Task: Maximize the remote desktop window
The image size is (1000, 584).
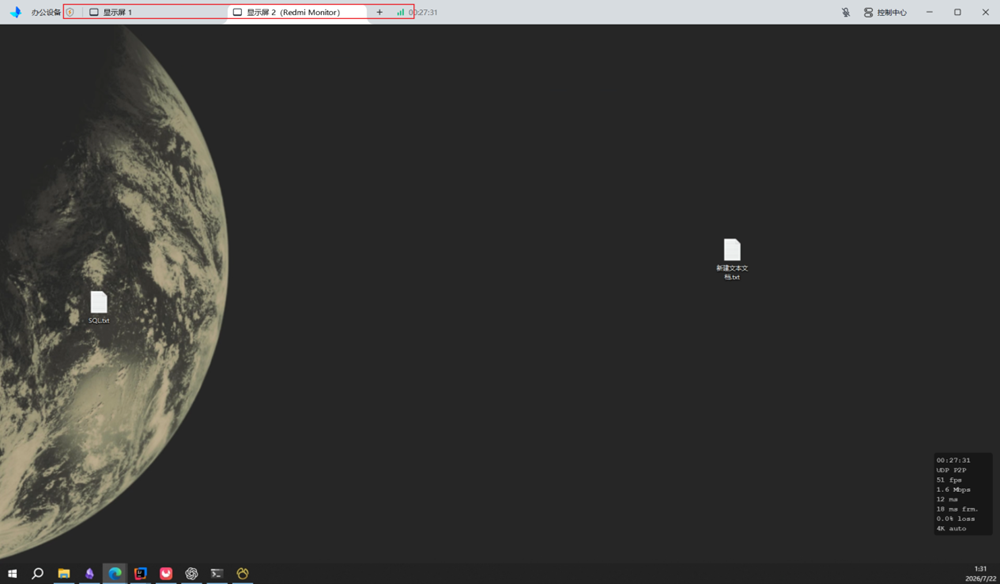Action: [x=957, y=12]
